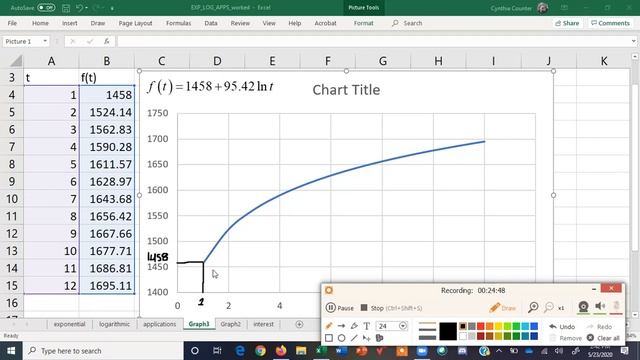Click the Windows taskbar search box
The image size is (640, 360).
tap(103, 351)
